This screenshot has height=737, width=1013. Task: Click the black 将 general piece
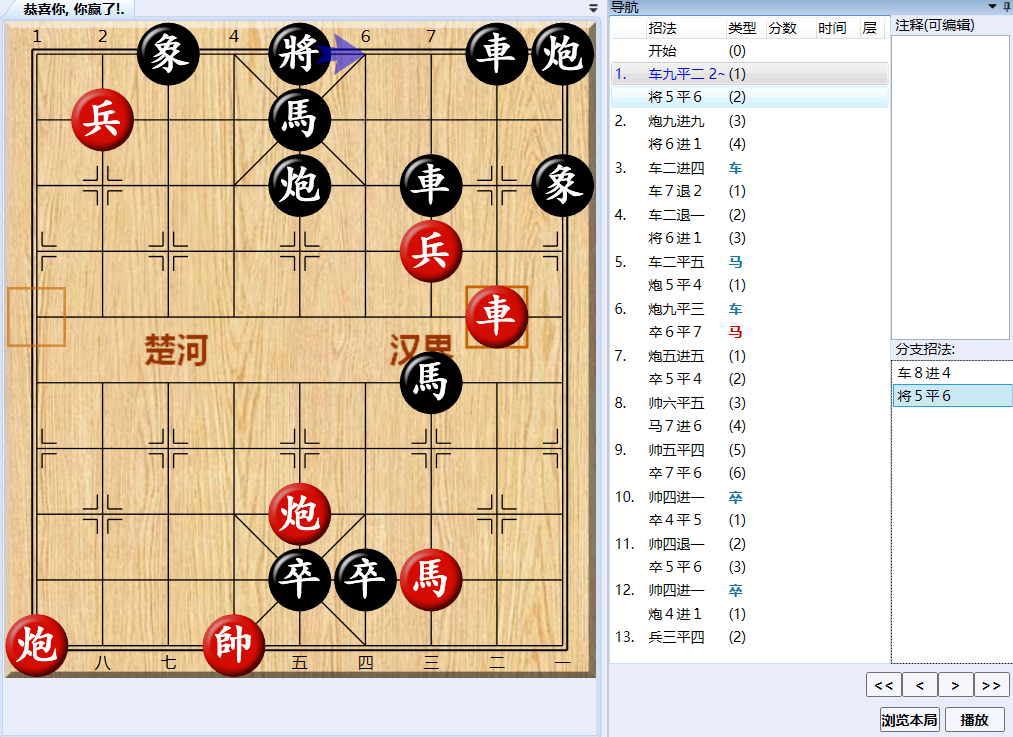[299, 54]
